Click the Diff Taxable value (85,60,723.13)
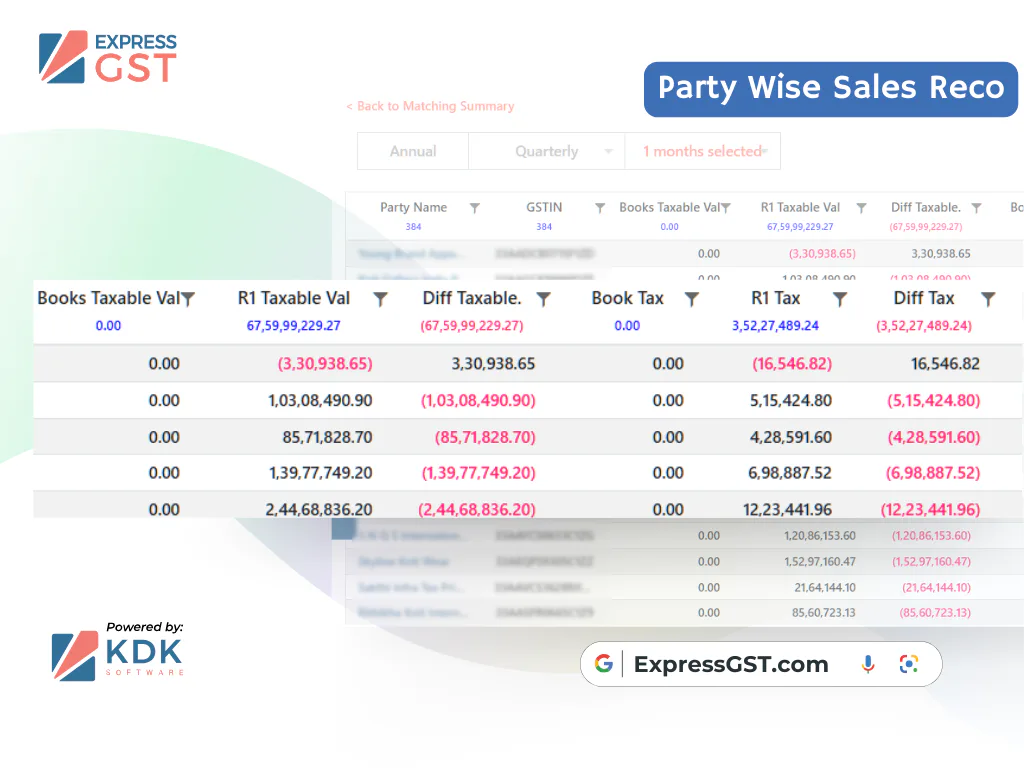Viewport: 1024px width, 768px height. tap(935, 613)
